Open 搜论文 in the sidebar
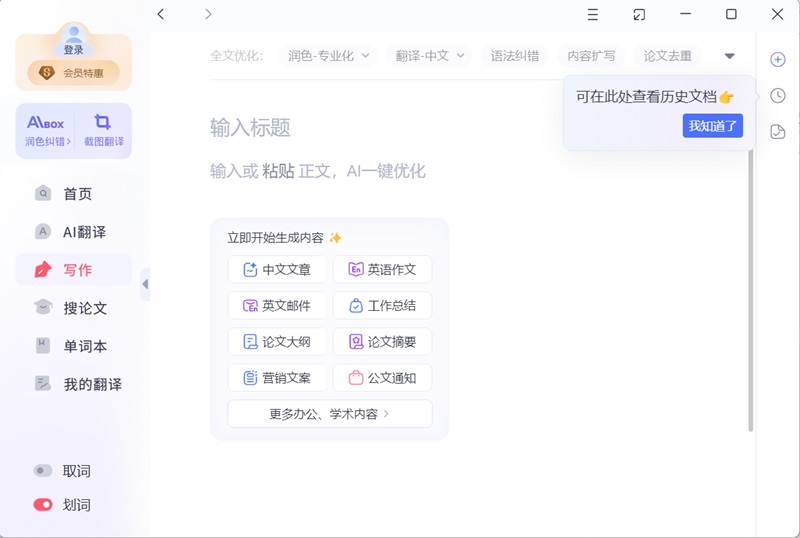This screenshot has height=538, width=800. (73, 308)
